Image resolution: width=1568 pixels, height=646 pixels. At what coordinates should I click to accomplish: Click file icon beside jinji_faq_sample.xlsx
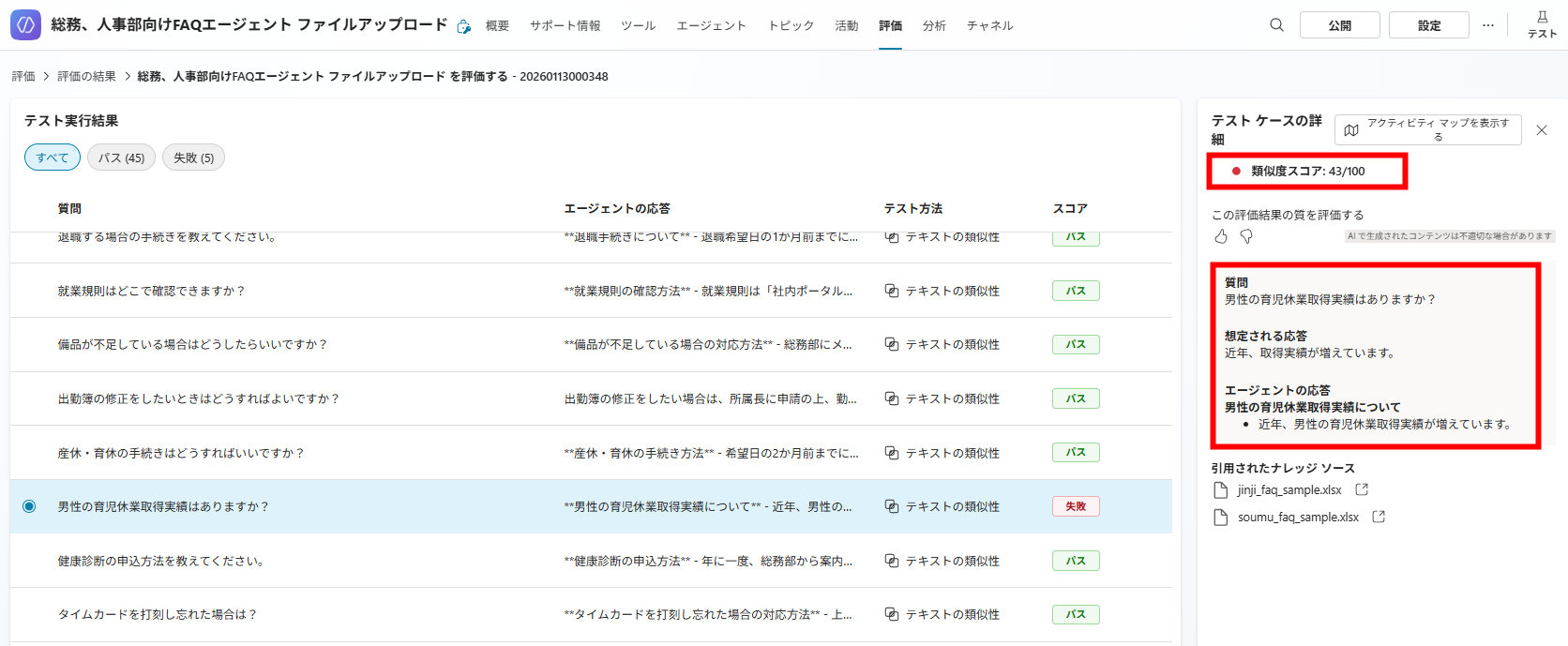1221,490
